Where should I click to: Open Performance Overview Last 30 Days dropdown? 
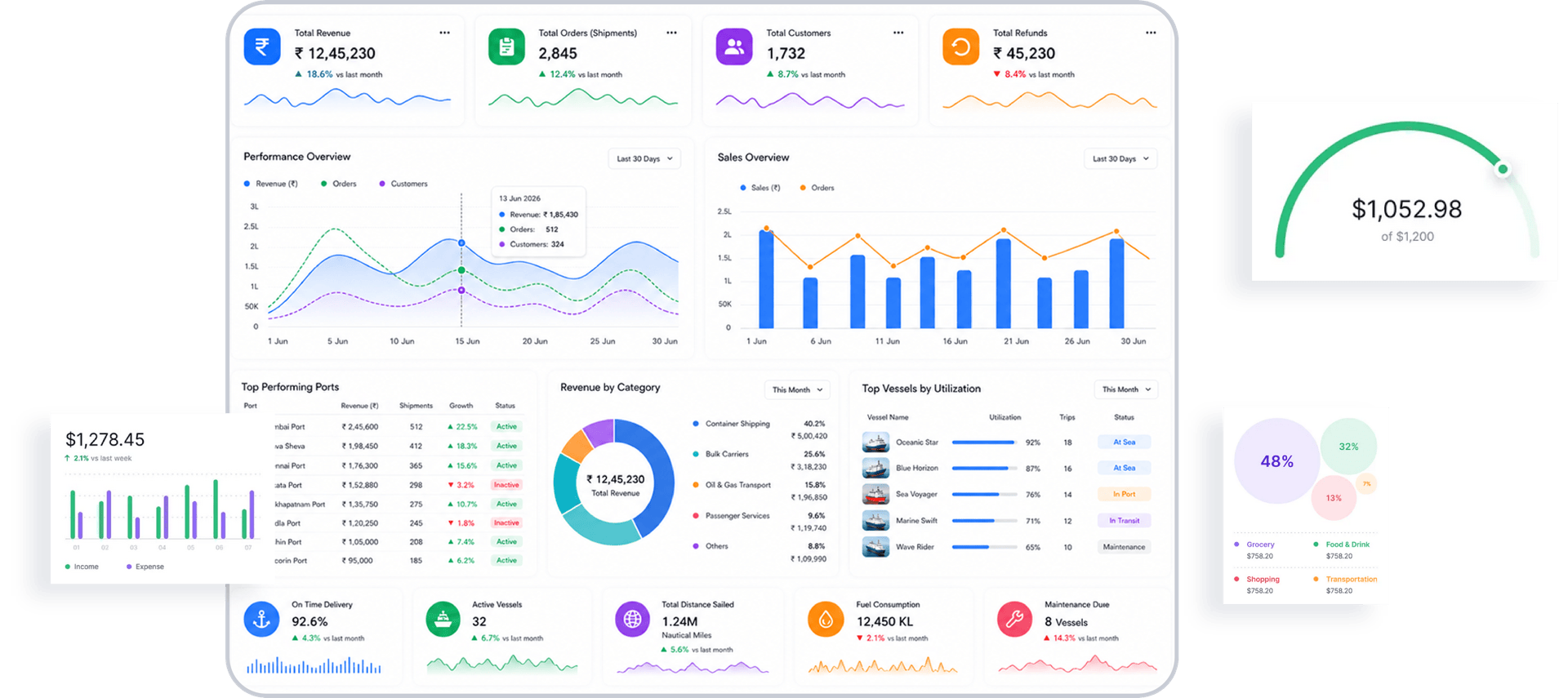pyautogui.click(x=644, y=158)
